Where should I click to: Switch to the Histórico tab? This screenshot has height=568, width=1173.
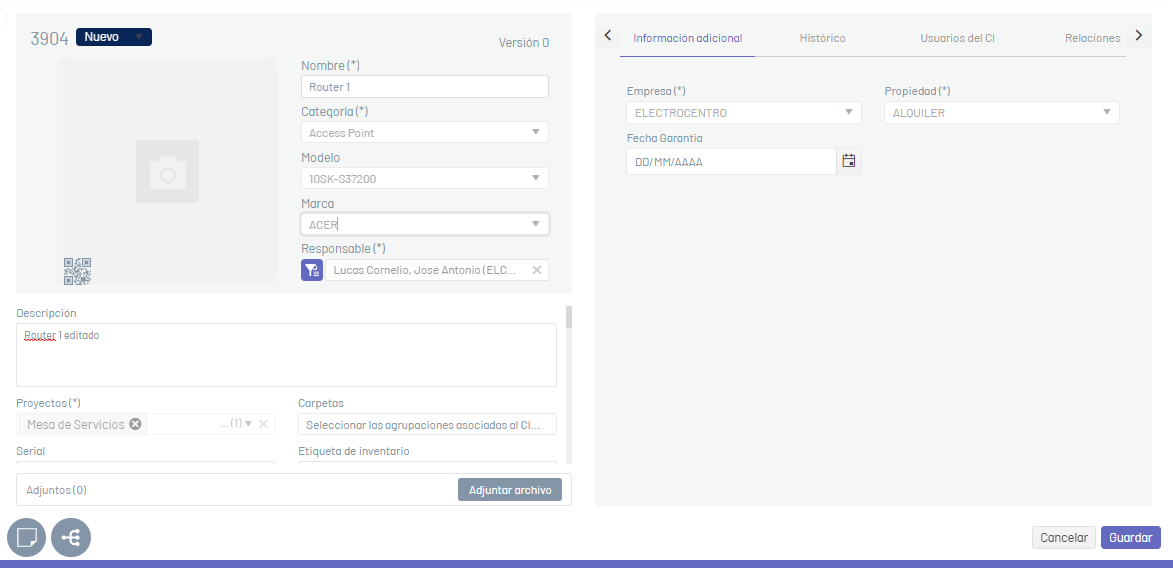pyautogui.click(x=822, y=38)
